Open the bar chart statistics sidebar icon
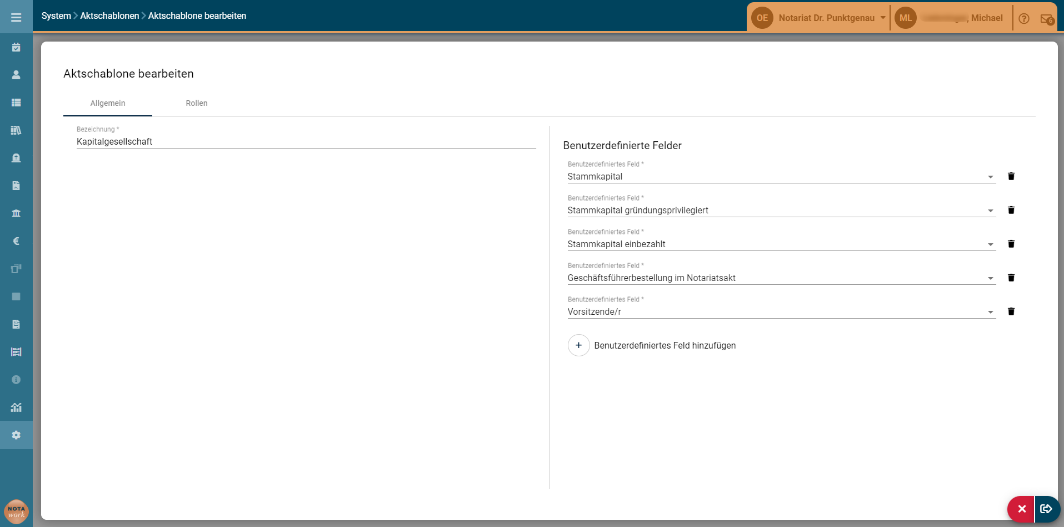This screenshot has height=527, width=1064. click(x=16, y=407)
